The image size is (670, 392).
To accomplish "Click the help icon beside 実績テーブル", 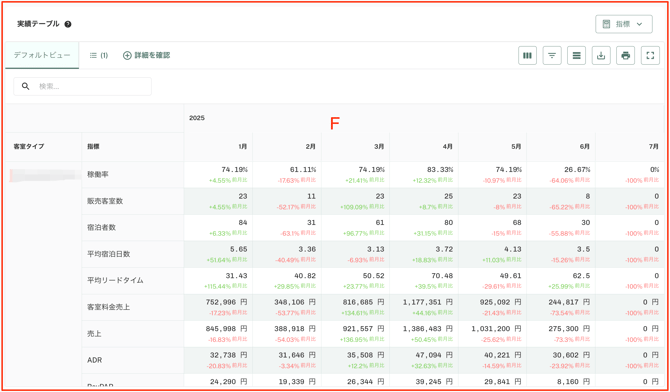I will [x=68, y=24].
